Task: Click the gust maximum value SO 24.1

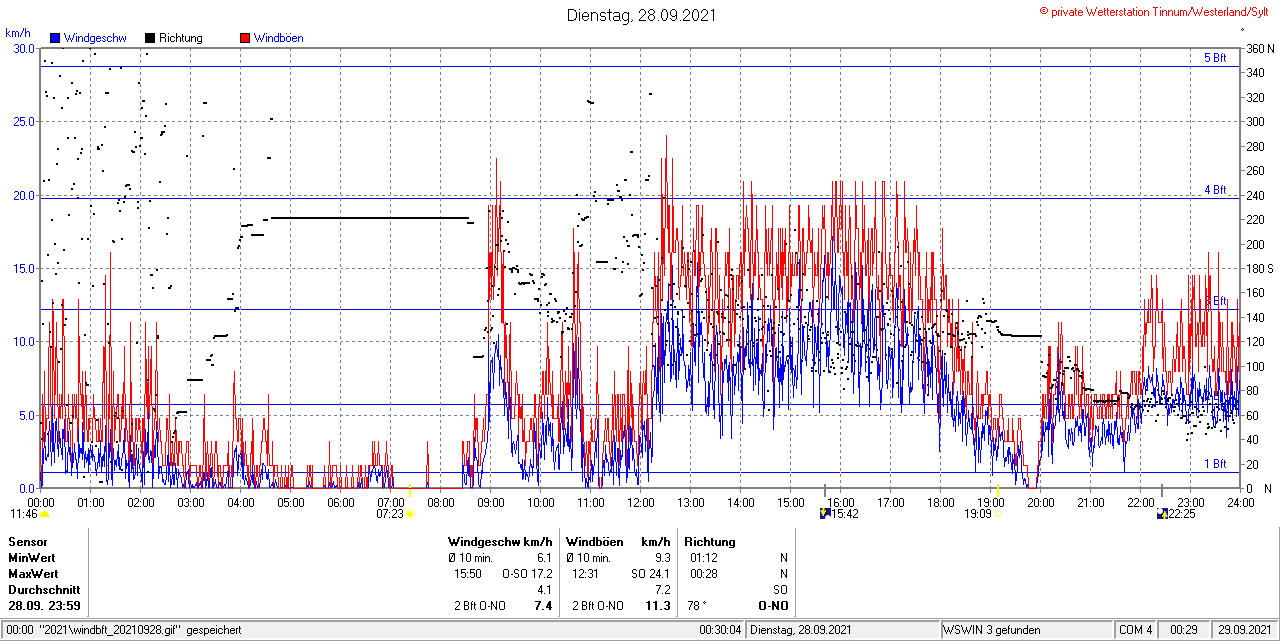Action: (x=650, y=574)
